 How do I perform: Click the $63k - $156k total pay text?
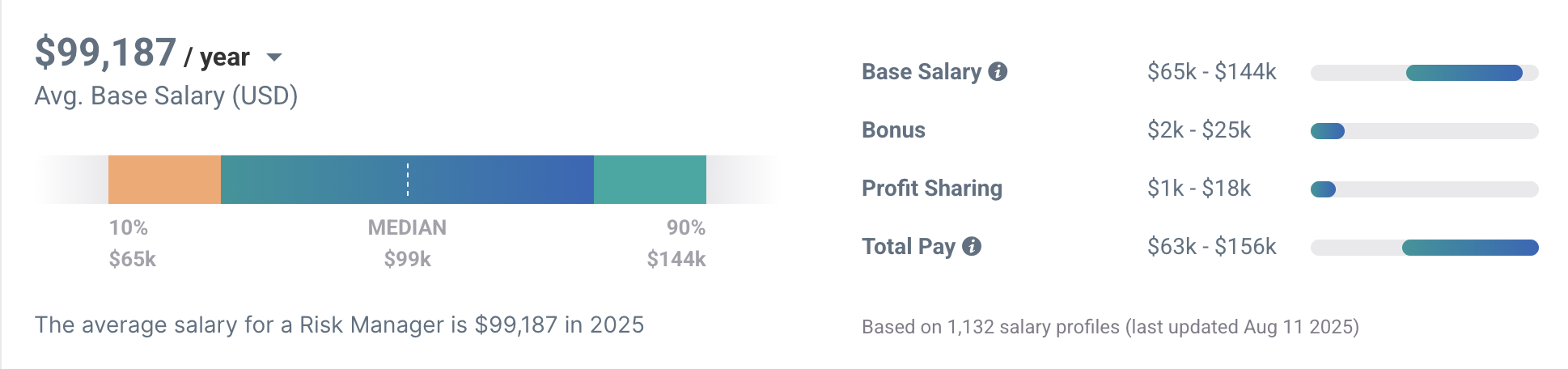[x=1211, y=247]
